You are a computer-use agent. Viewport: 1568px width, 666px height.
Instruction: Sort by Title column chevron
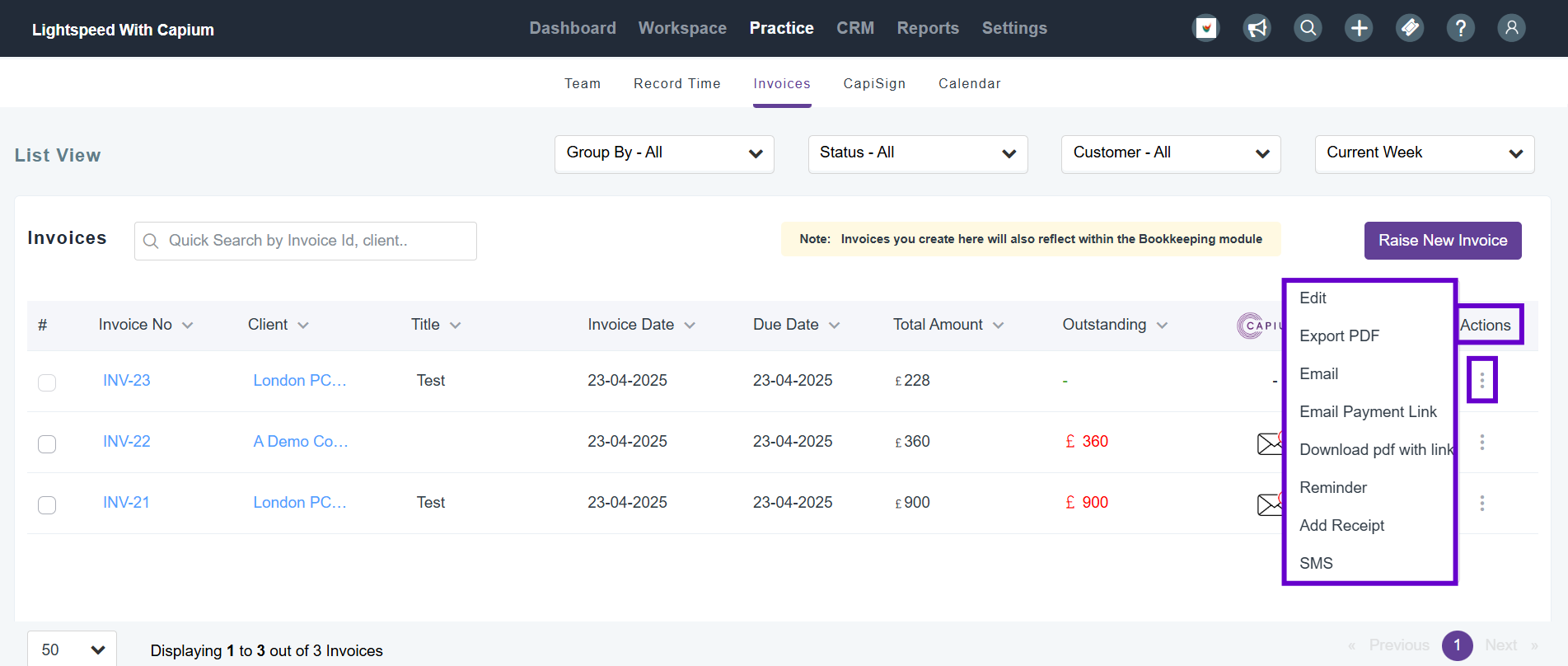click(456, 326)
